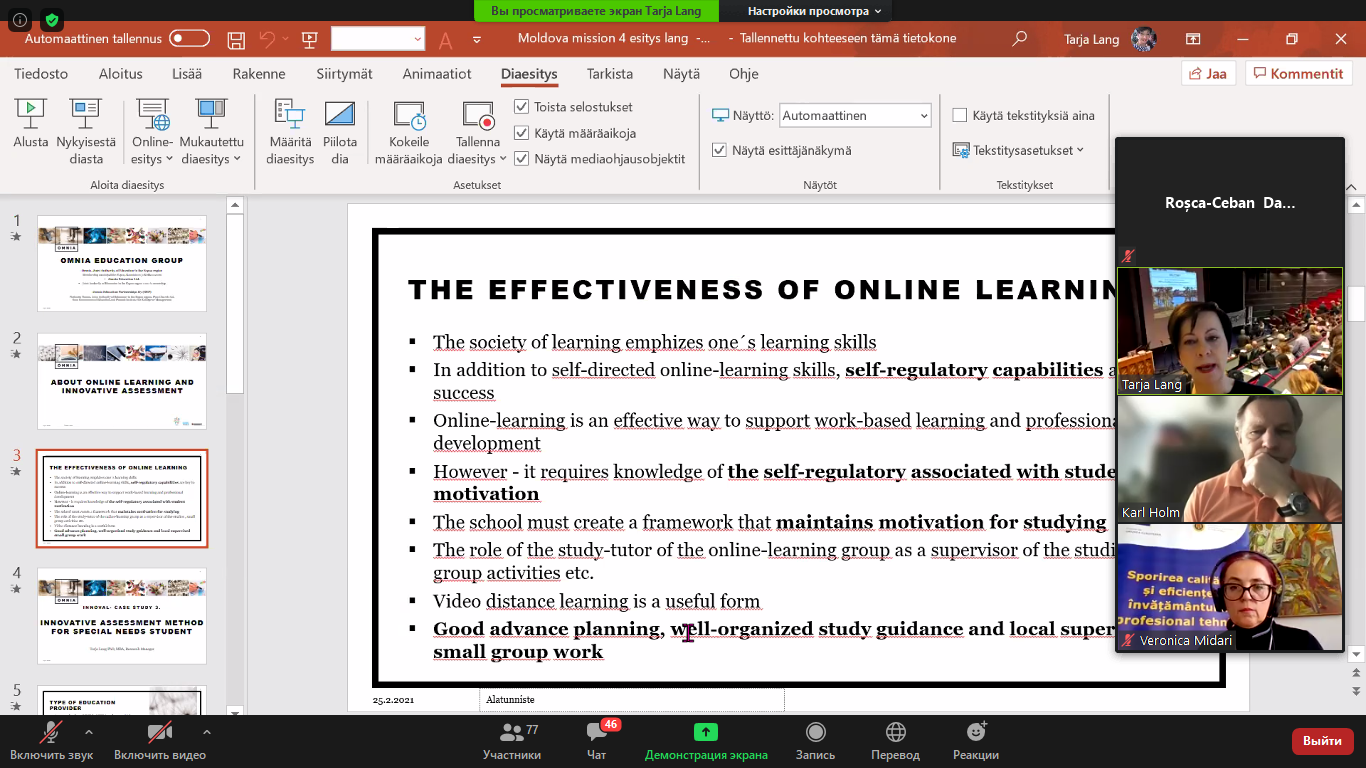The image size is (1366, 768).
Task: Click the Piilota dia icon
Action: point(340,115)
